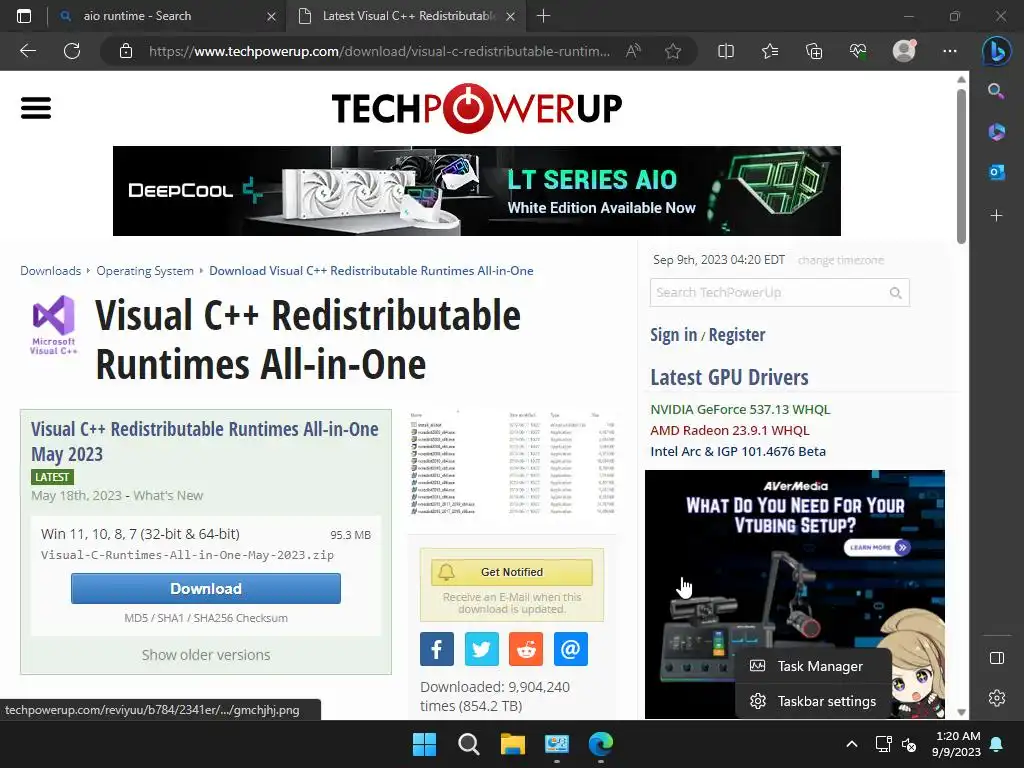Choose Taskbar settings from context menu
This screenshot has height=768, width=1024.
[814, 701]
